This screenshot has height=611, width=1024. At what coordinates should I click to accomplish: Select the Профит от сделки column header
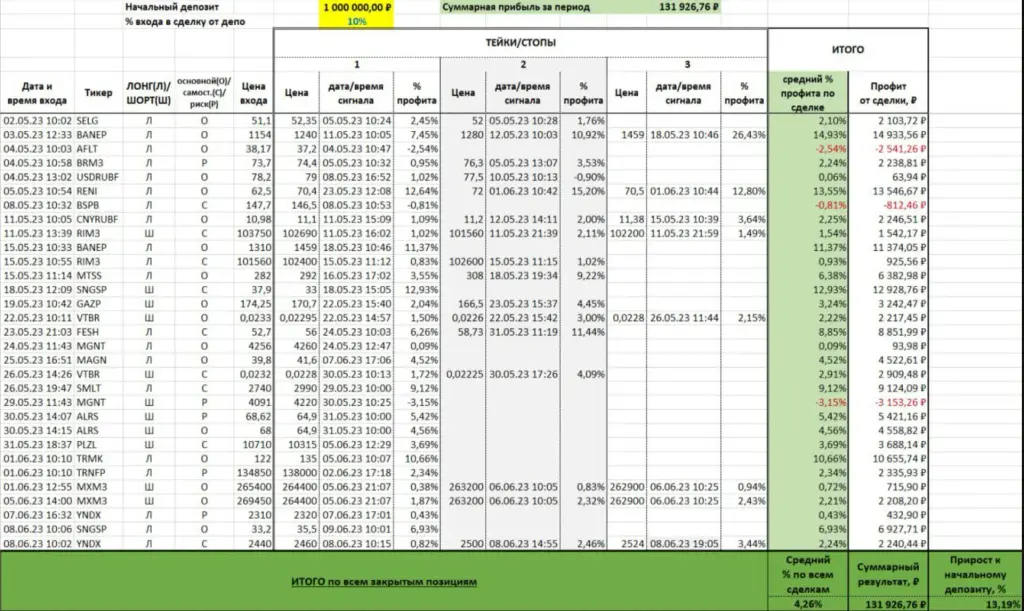coord(888,93)
